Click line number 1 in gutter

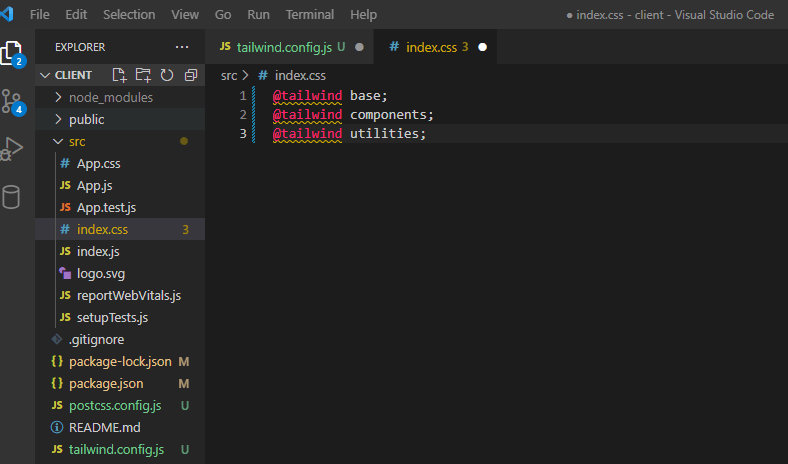[x=243, y=96]
